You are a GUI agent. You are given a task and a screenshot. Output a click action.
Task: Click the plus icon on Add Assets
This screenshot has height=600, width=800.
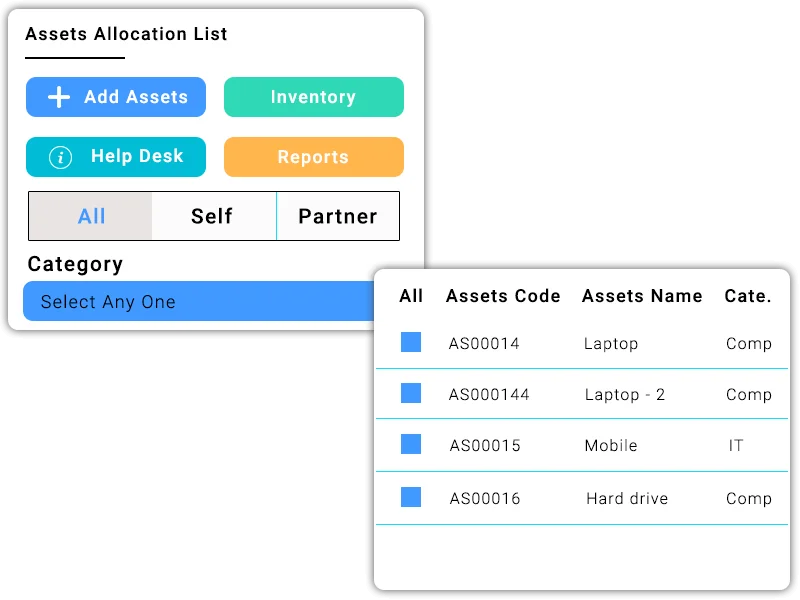click(x=59, y=97)
